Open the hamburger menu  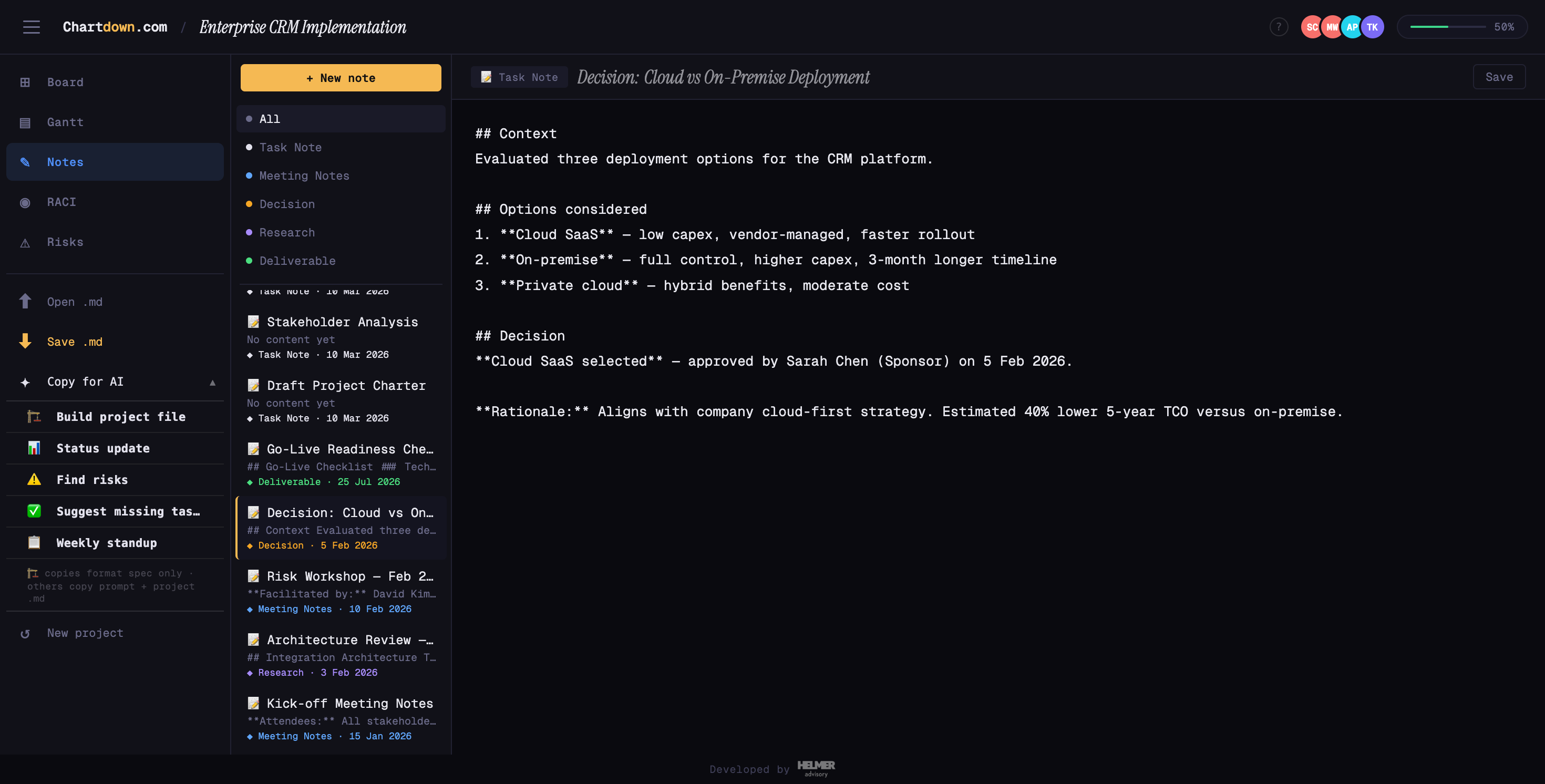pyautogui.click(x=31, y=26)
